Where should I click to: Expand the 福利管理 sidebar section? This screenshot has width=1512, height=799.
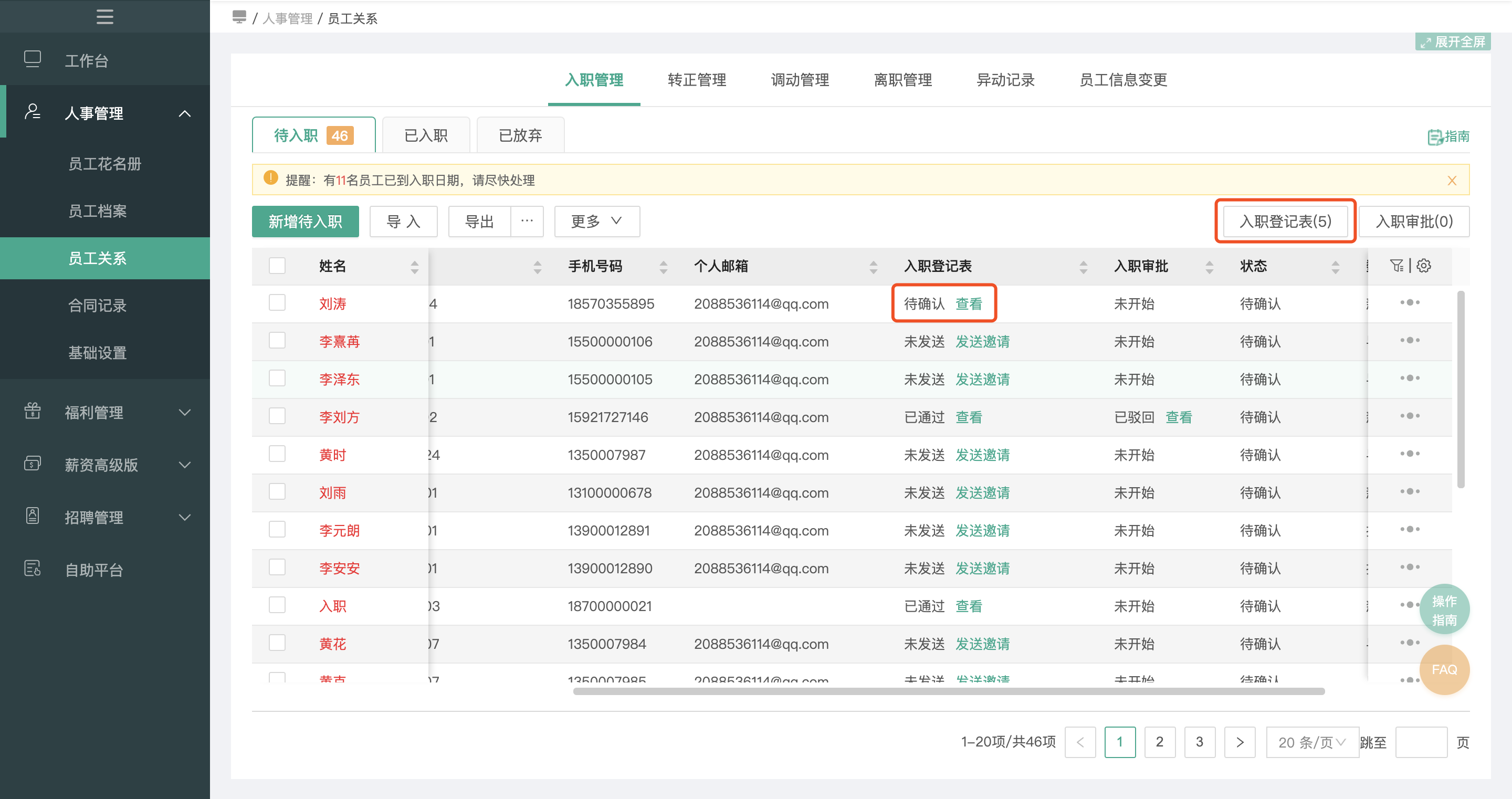coord(184,412)
